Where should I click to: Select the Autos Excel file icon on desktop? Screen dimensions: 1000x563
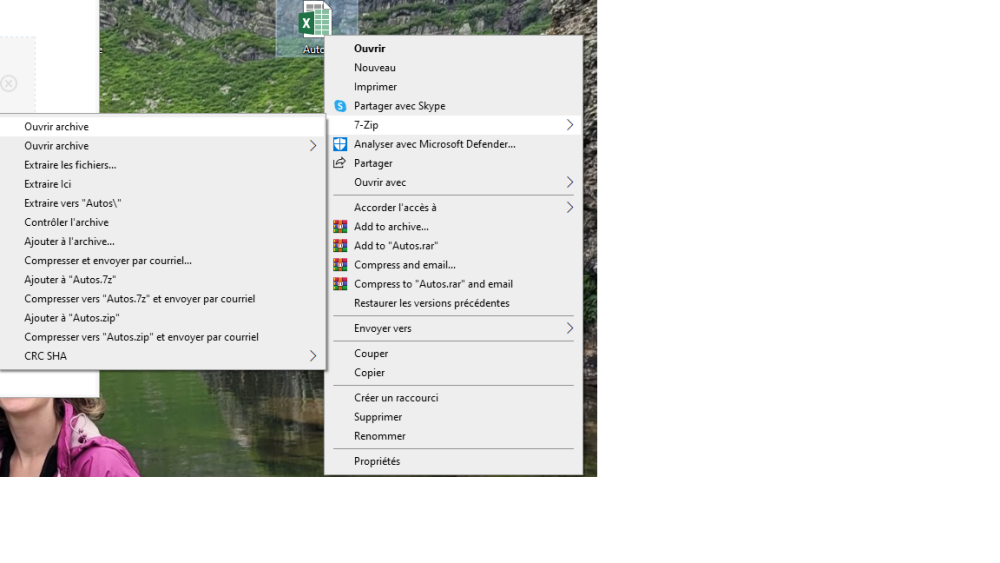pyautogui.click(x=316, y=22)
